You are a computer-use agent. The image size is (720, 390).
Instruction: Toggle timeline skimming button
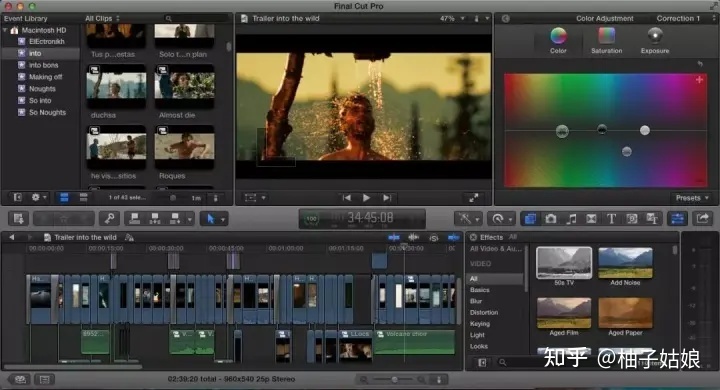(x=394, y=237)
